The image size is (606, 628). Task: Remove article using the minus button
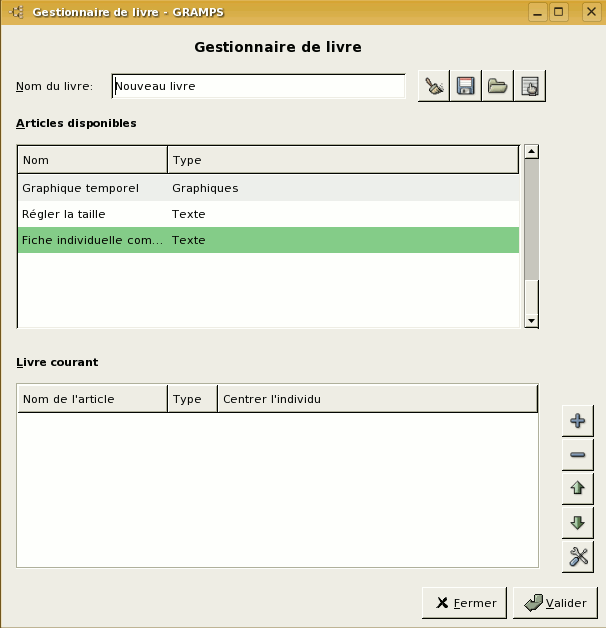point(577,455)
